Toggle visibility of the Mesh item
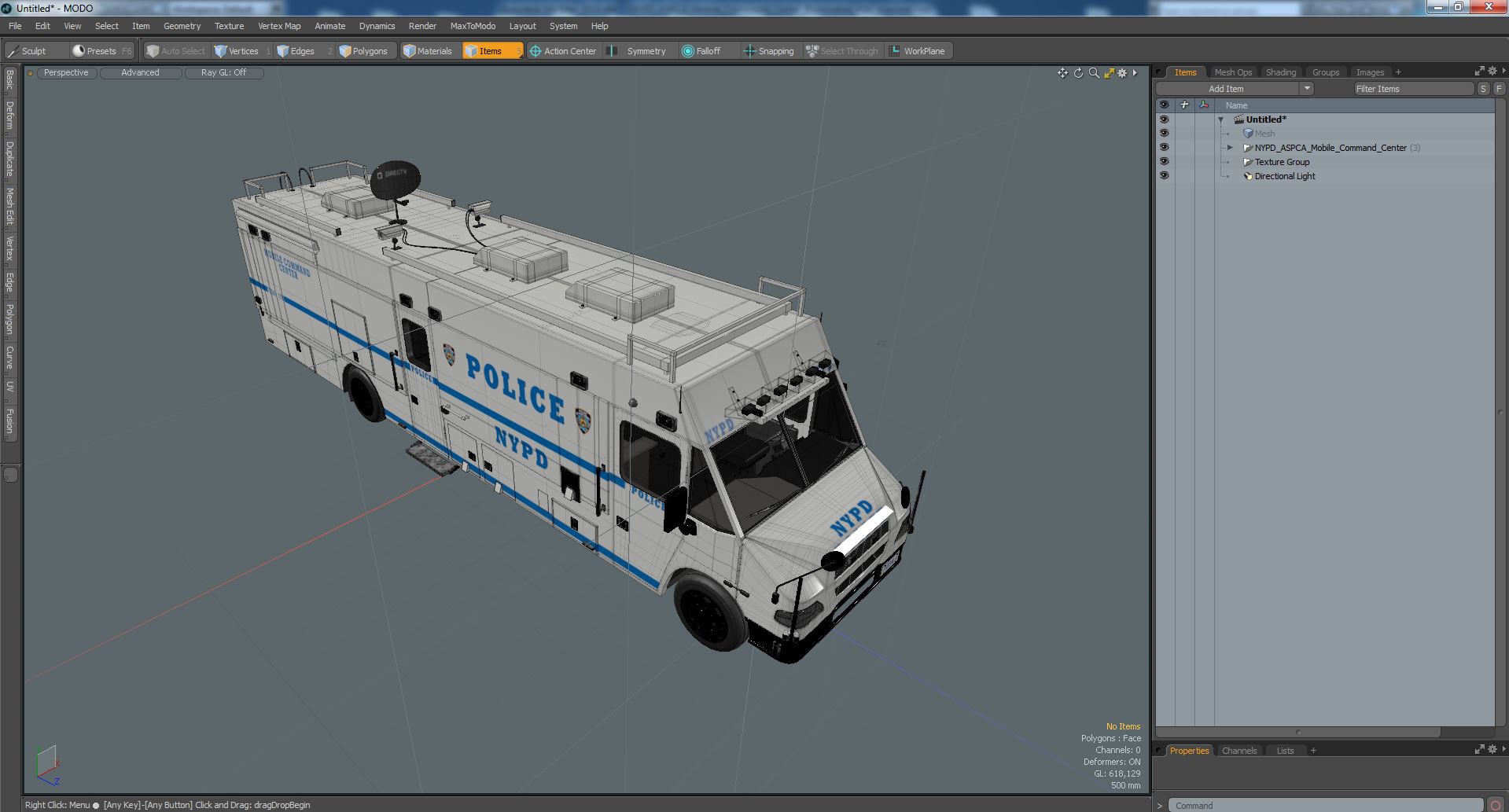 point(1164,134)
